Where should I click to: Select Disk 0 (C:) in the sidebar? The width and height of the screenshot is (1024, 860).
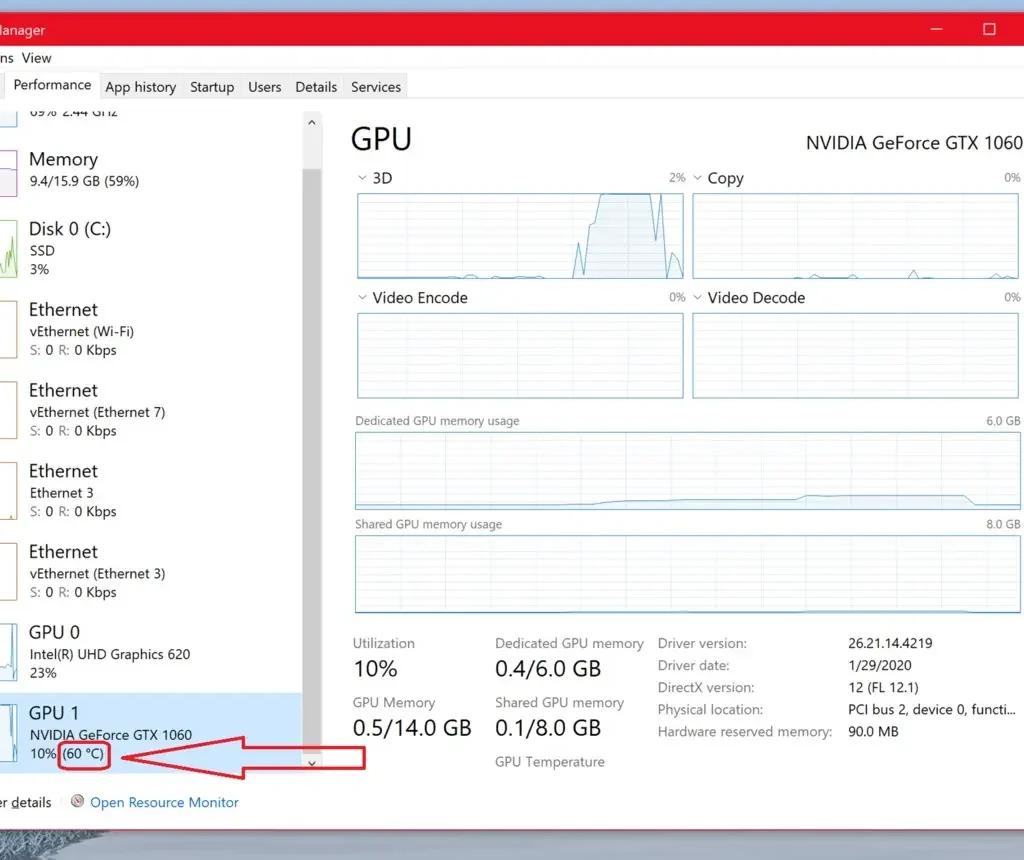[x=70, y=250]
